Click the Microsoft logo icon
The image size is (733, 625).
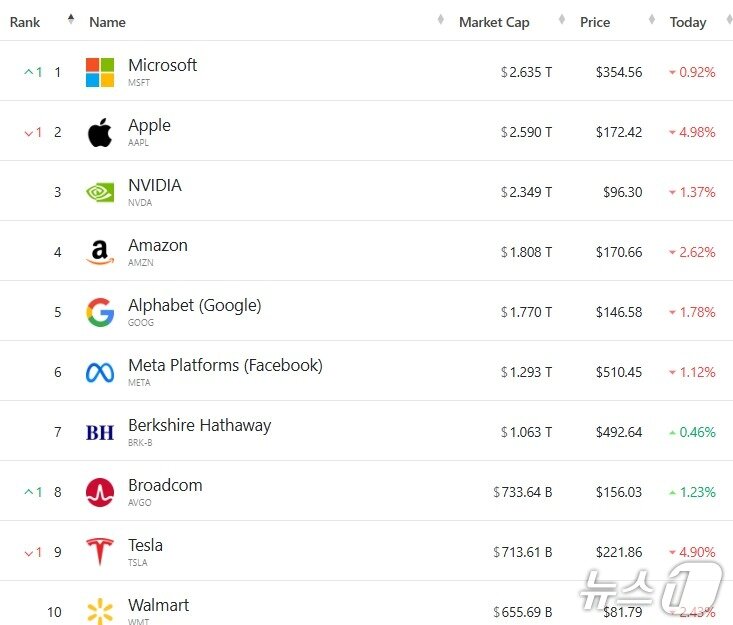pos(100,72)
